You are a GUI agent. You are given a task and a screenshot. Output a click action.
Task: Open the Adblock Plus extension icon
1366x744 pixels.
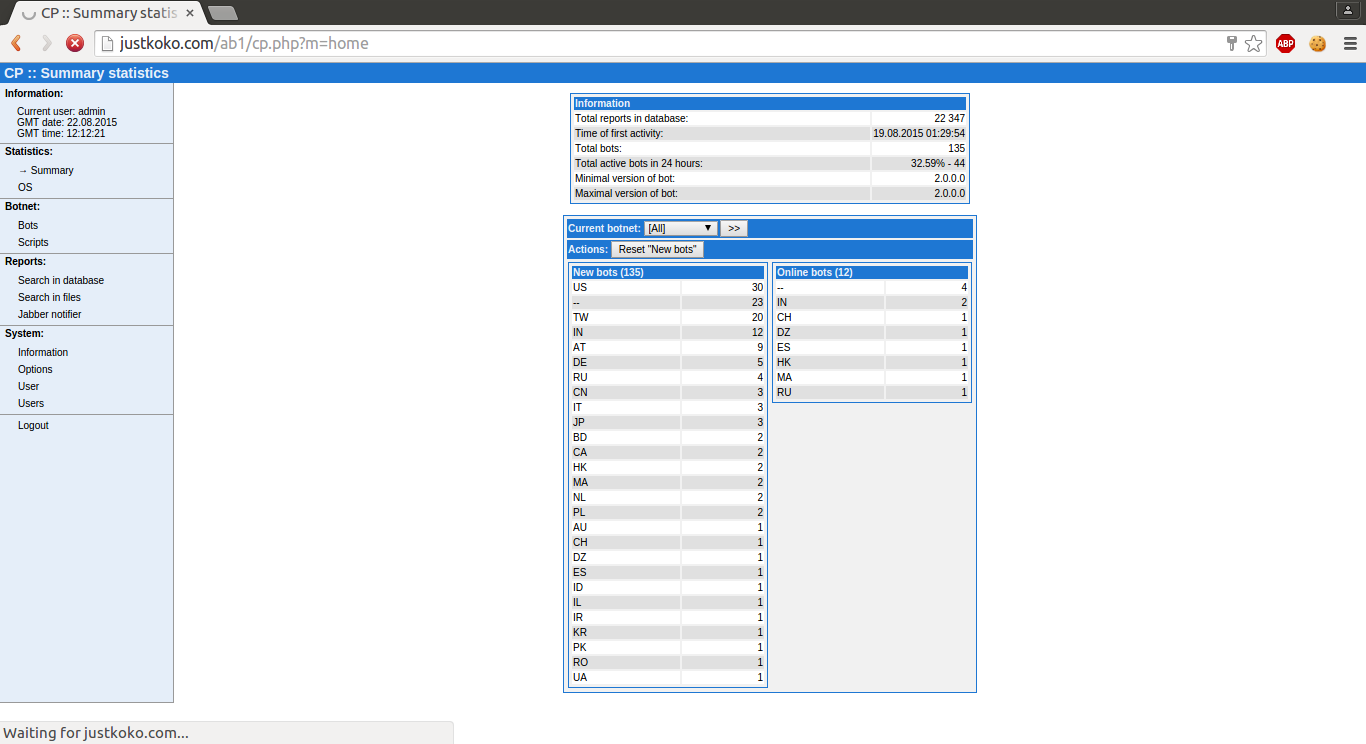tap(1285, 43)
